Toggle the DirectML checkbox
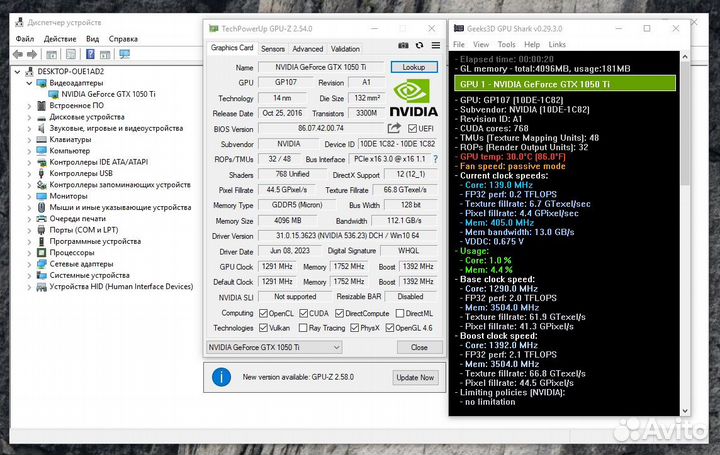Image resolution: width=720 pixels, height=455 pixels. click(x=400, y=313)
